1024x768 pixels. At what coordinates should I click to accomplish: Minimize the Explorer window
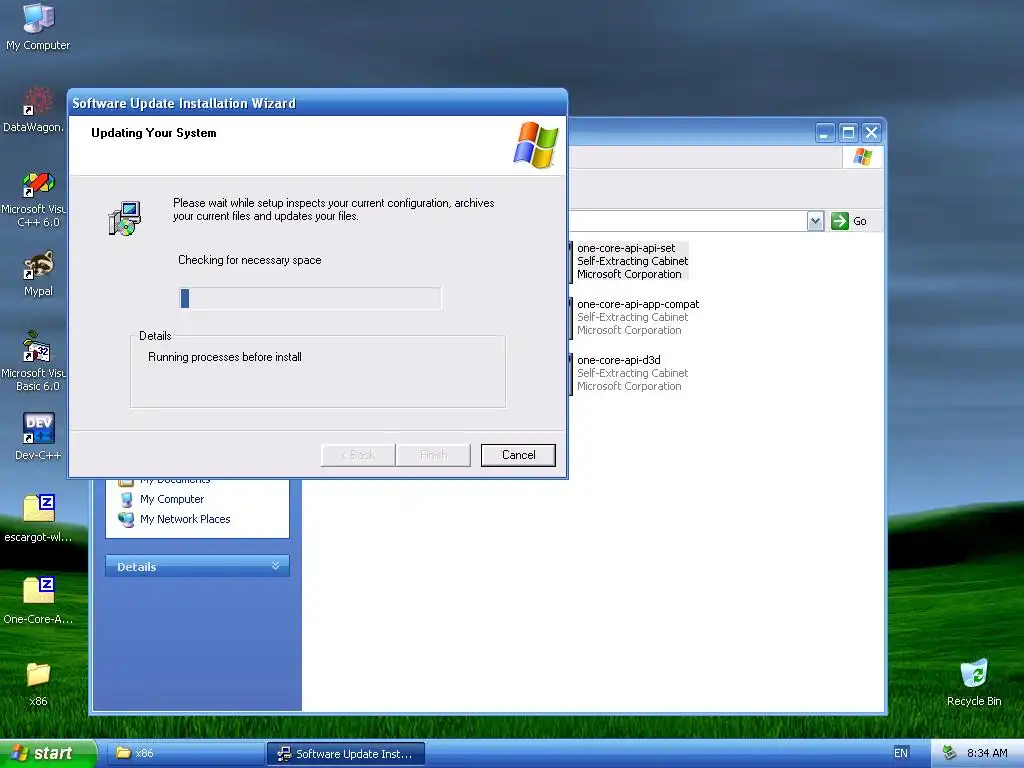825,133
